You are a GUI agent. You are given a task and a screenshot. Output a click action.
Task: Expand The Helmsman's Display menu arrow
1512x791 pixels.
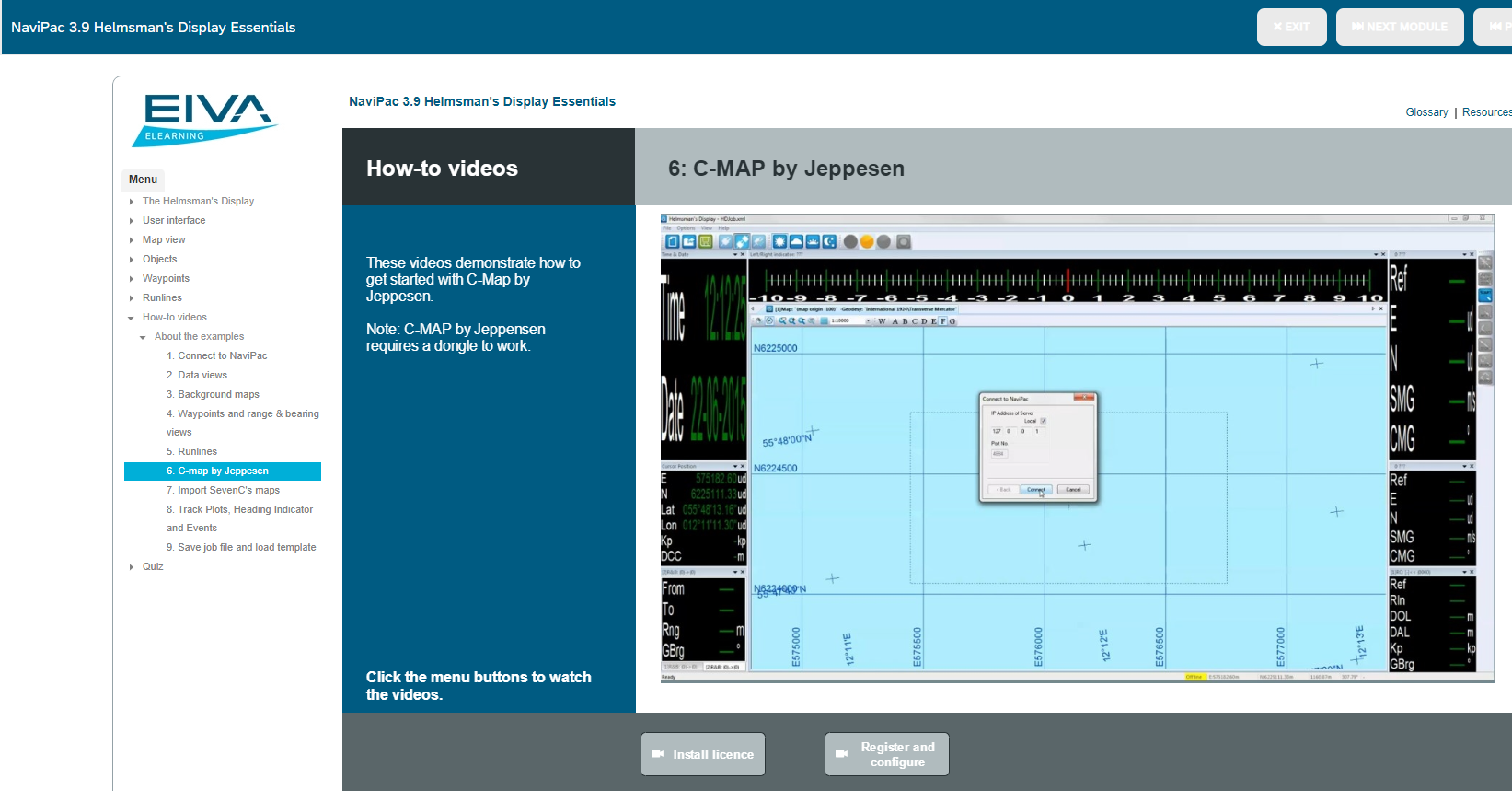132,202
